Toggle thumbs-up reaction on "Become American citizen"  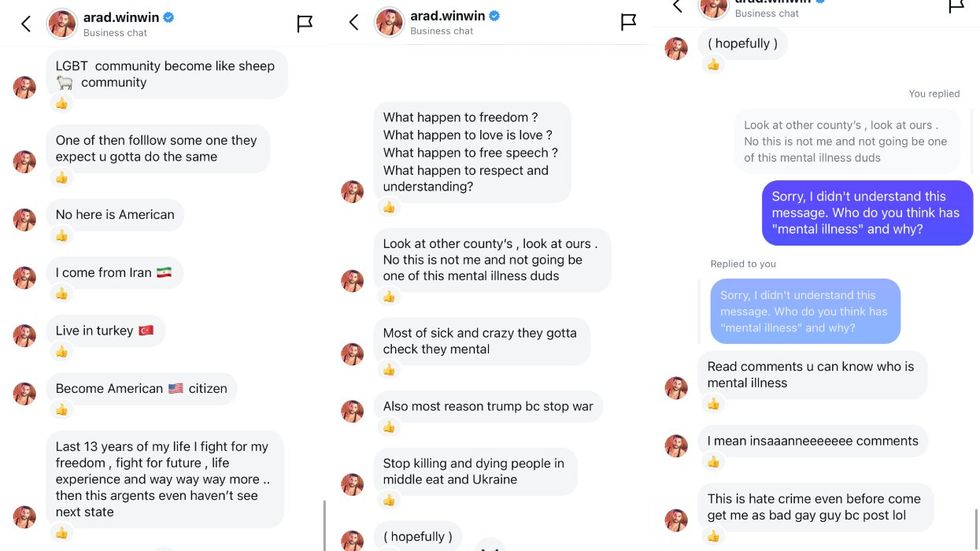pos(62,410)
